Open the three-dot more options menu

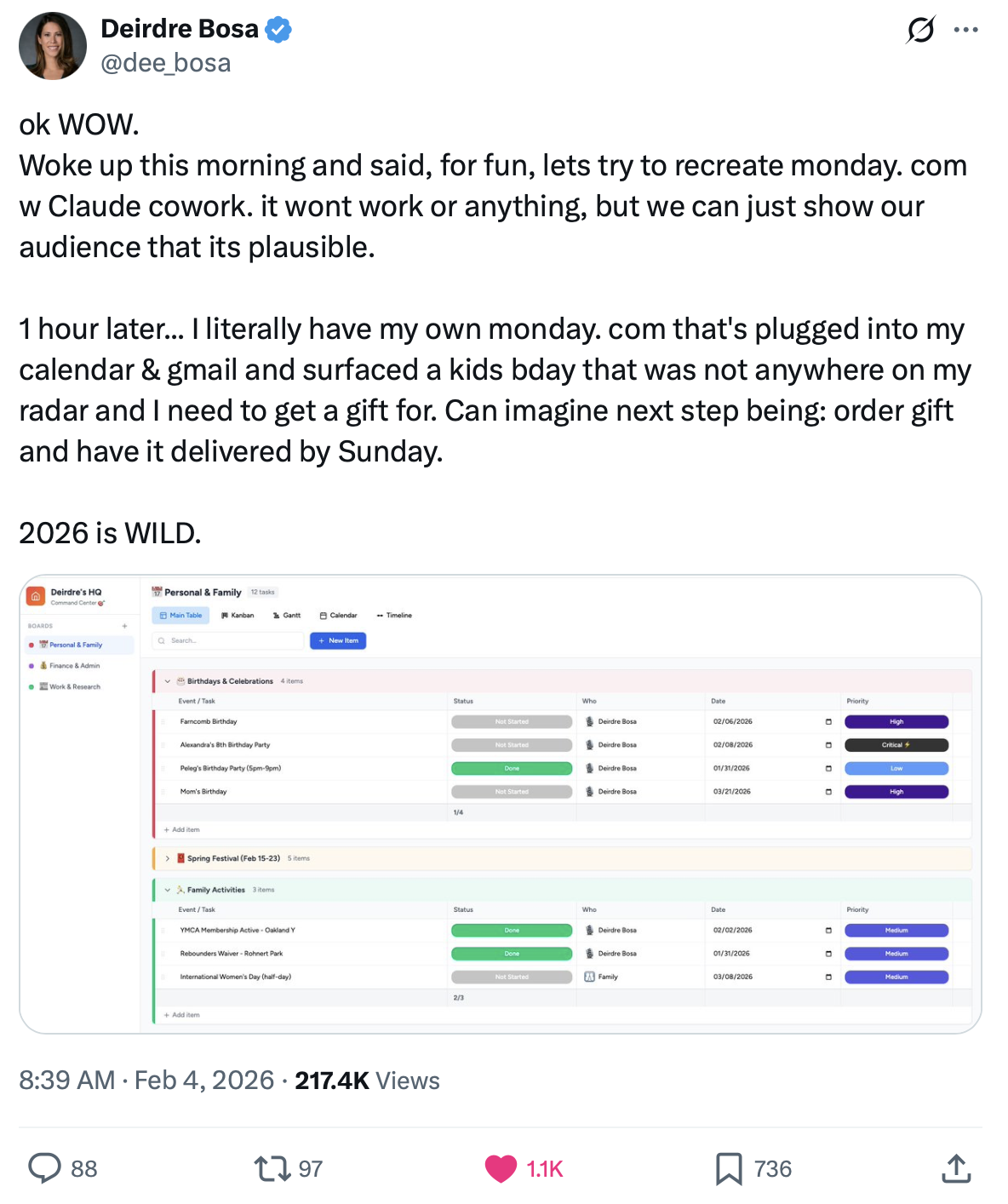pyautogui.click(x=966, y=30)
